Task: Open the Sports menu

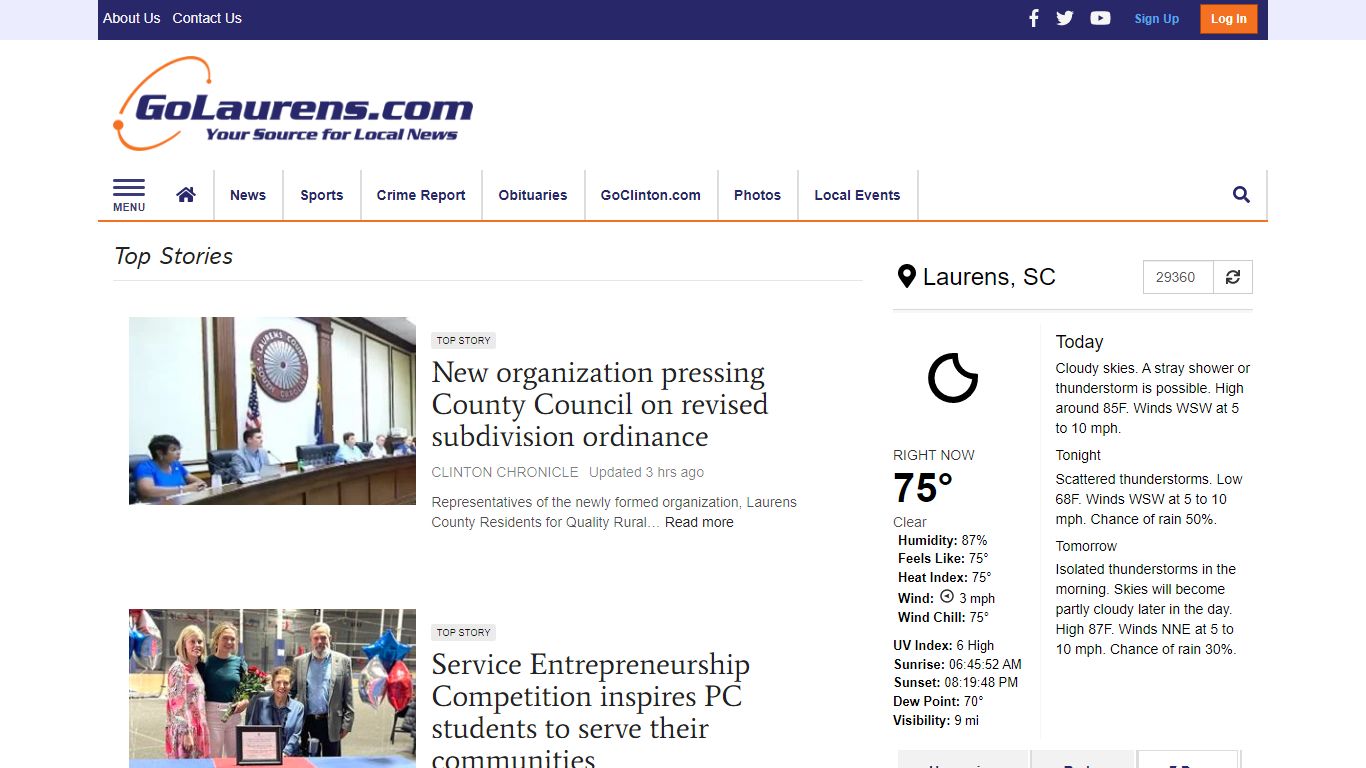Action: pyautogui.click(x=322, y=195)
